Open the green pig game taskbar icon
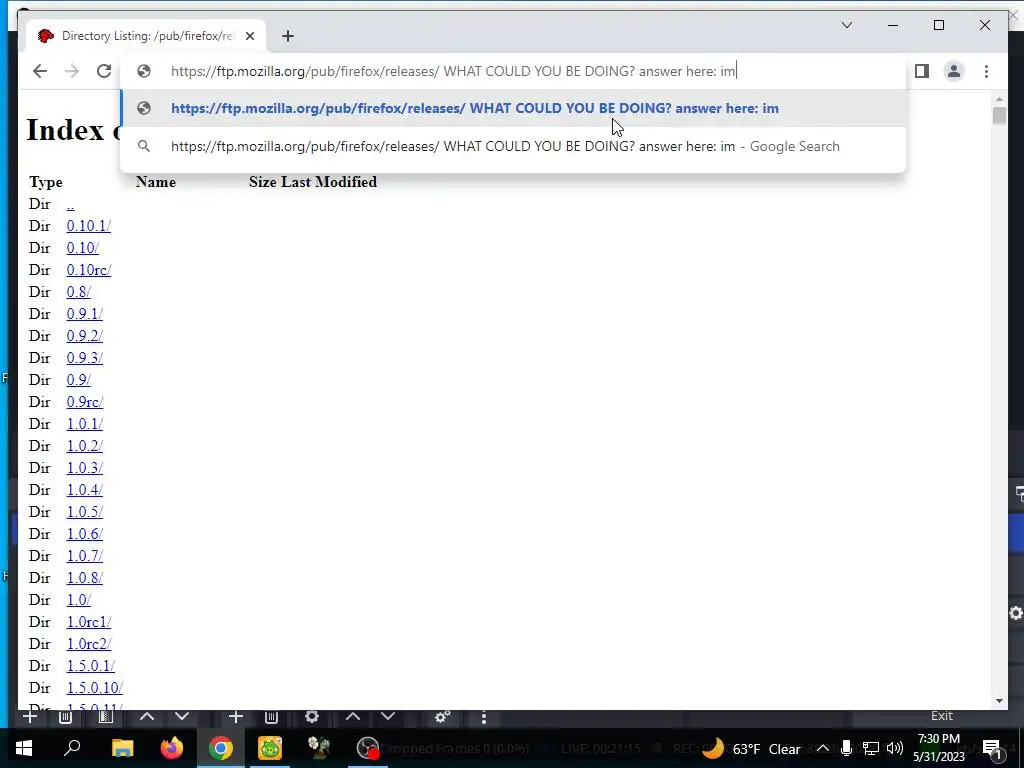The height and width of the screenshot is (768, 1024). click(x=270, y=748)
